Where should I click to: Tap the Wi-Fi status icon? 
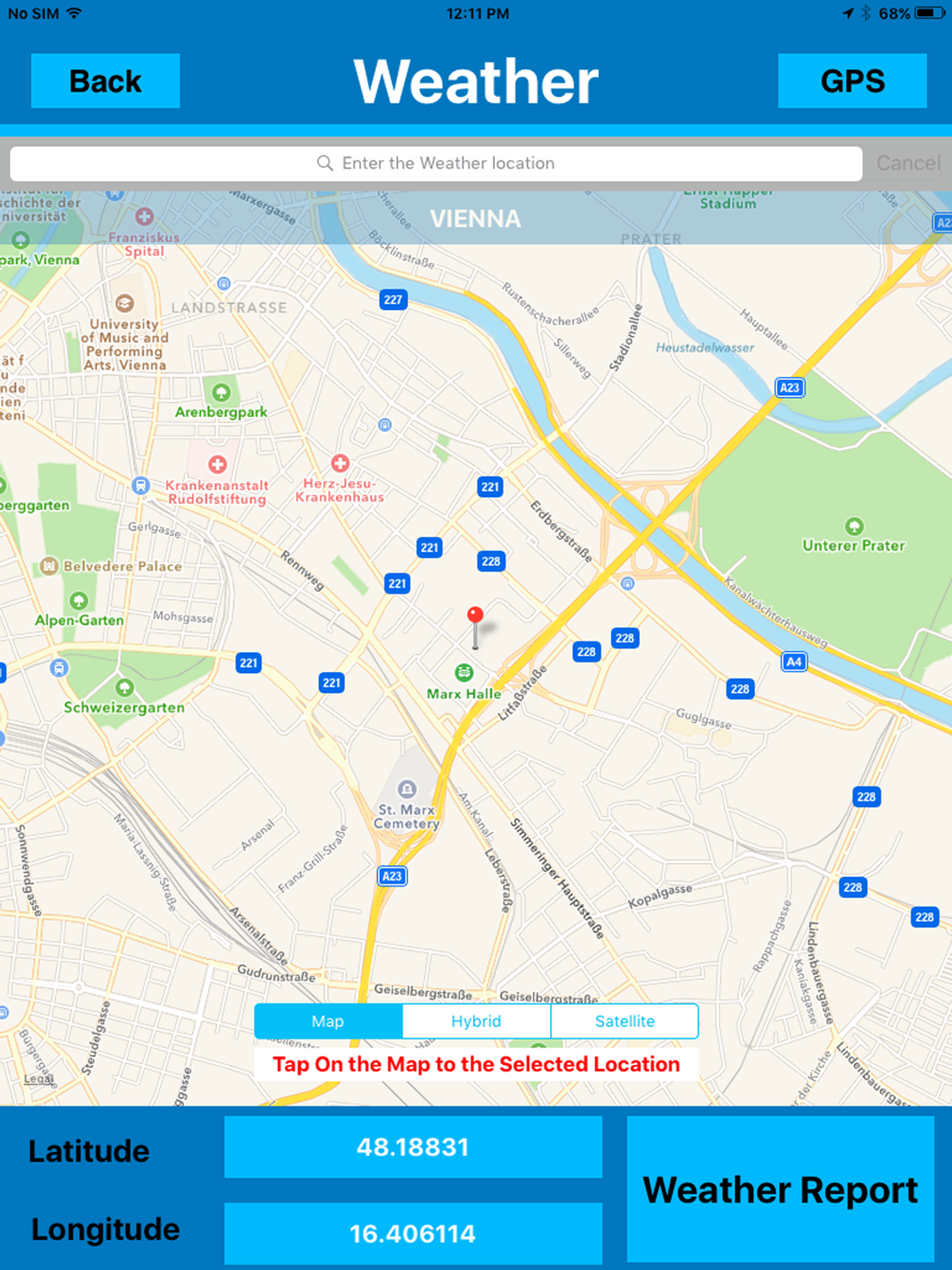pyautogui.click(x=74, y=13)
